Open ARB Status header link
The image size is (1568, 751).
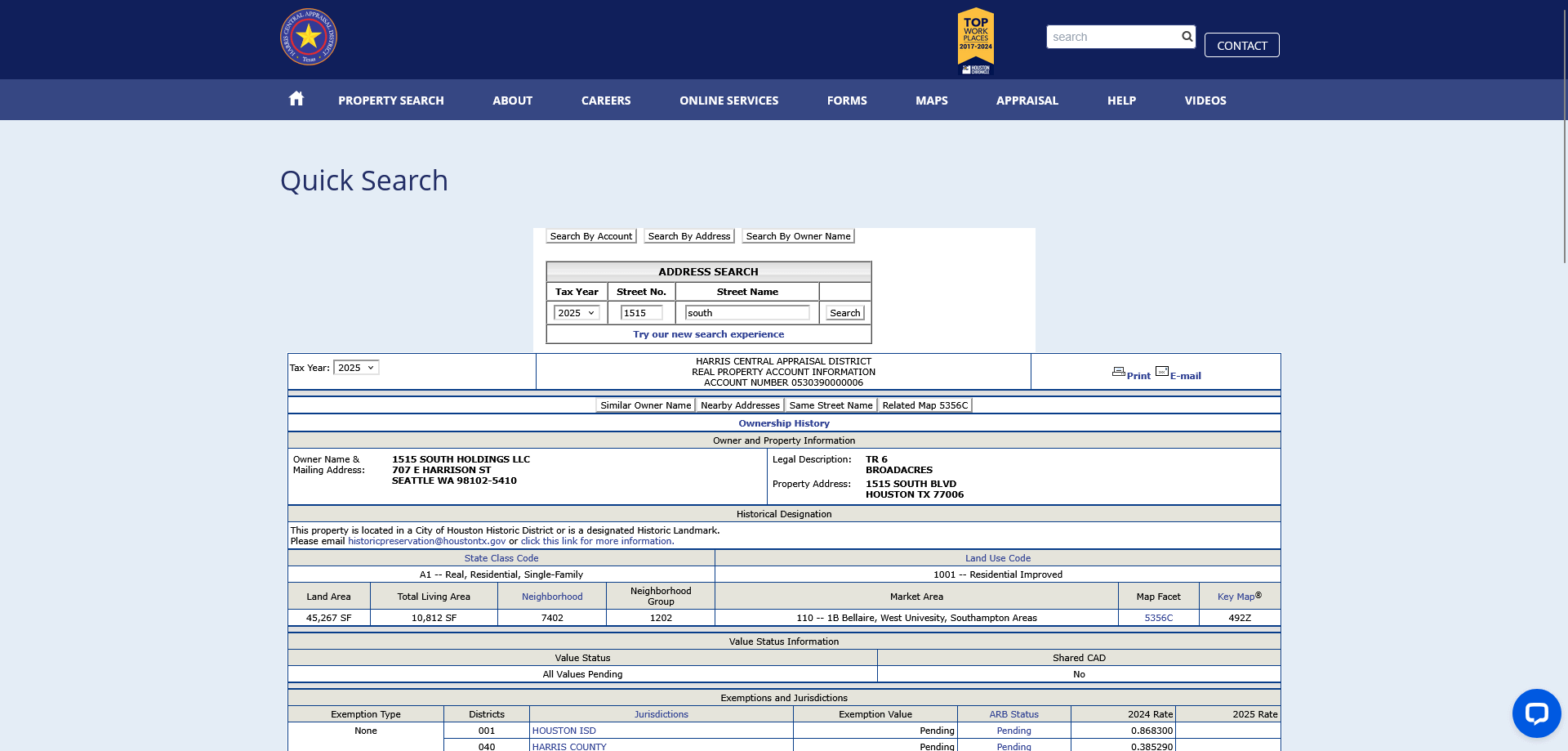pyautogui.click(x=1013, y=714)
